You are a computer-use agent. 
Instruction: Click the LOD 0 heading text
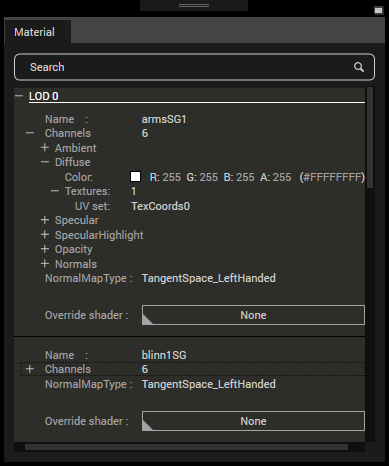tap(44, 96)
